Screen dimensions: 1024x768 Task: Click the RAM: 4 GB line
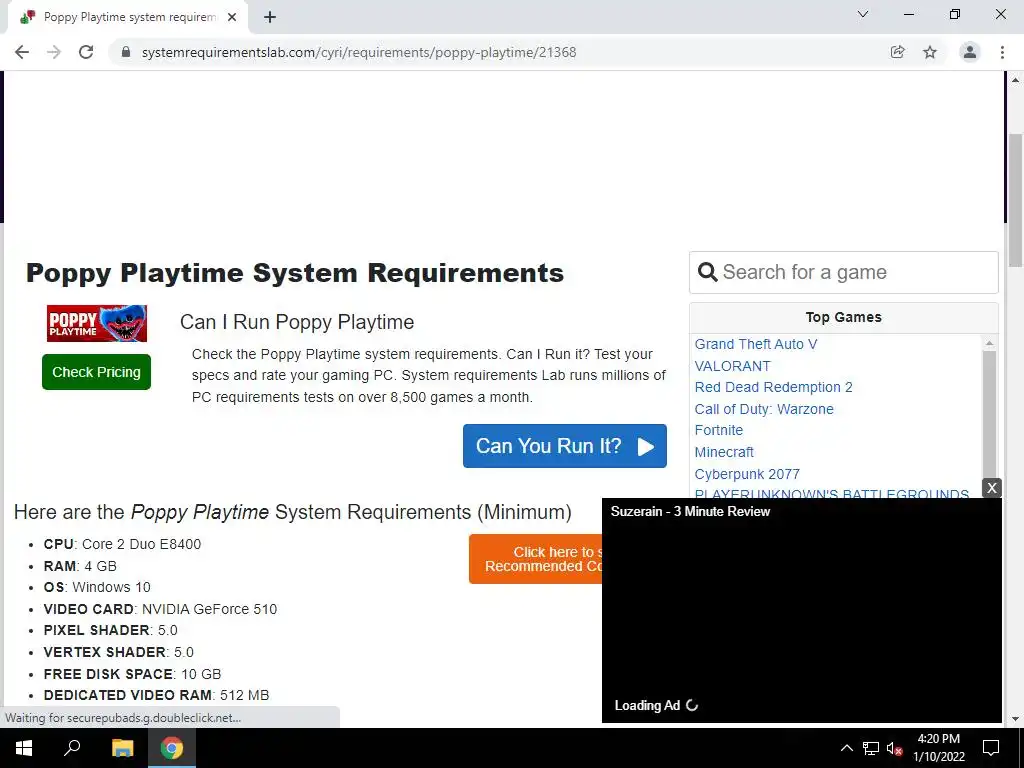[80, 566]
